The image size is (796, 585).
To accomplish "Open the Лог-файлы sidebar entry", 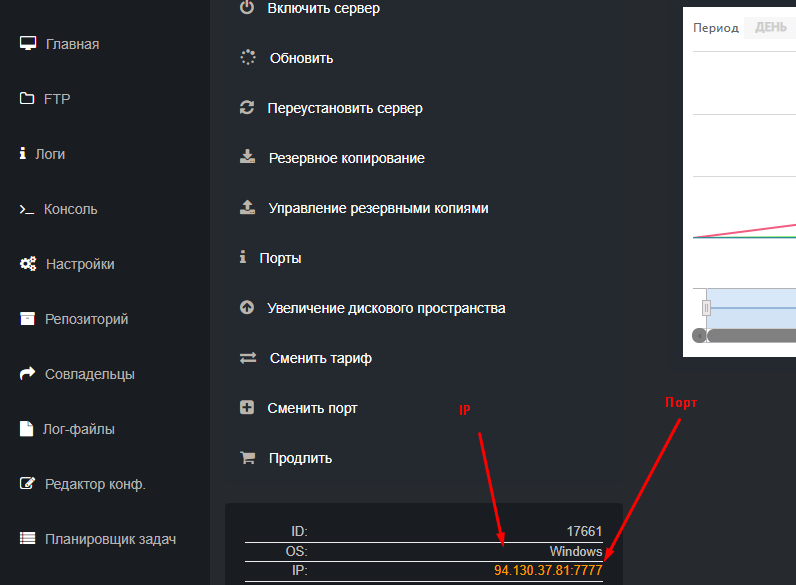I will [x=79, y=429].
